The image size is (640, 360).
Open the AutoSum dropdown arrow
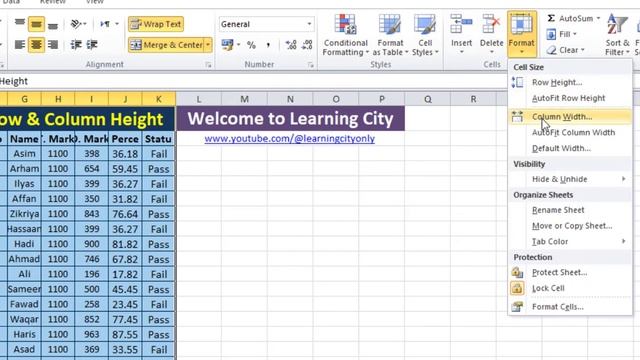coord(598,18)
